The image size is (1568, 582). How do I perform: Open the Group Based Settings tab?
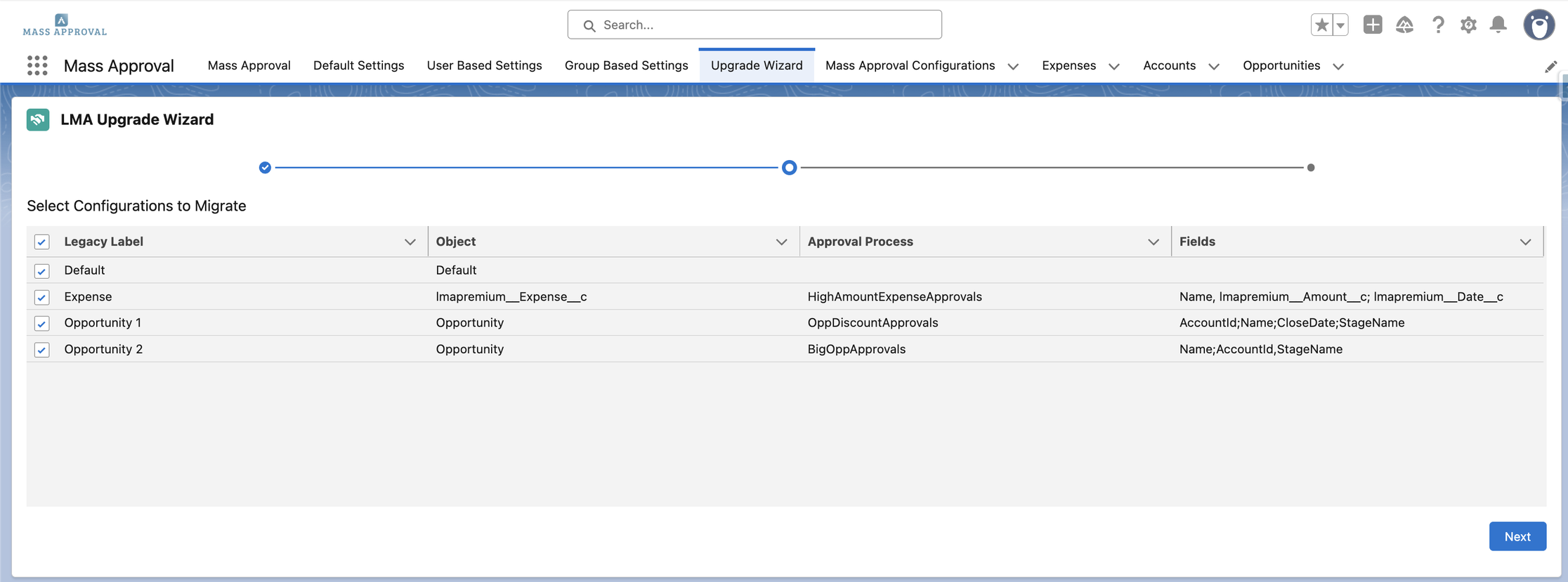click(626, 65)
